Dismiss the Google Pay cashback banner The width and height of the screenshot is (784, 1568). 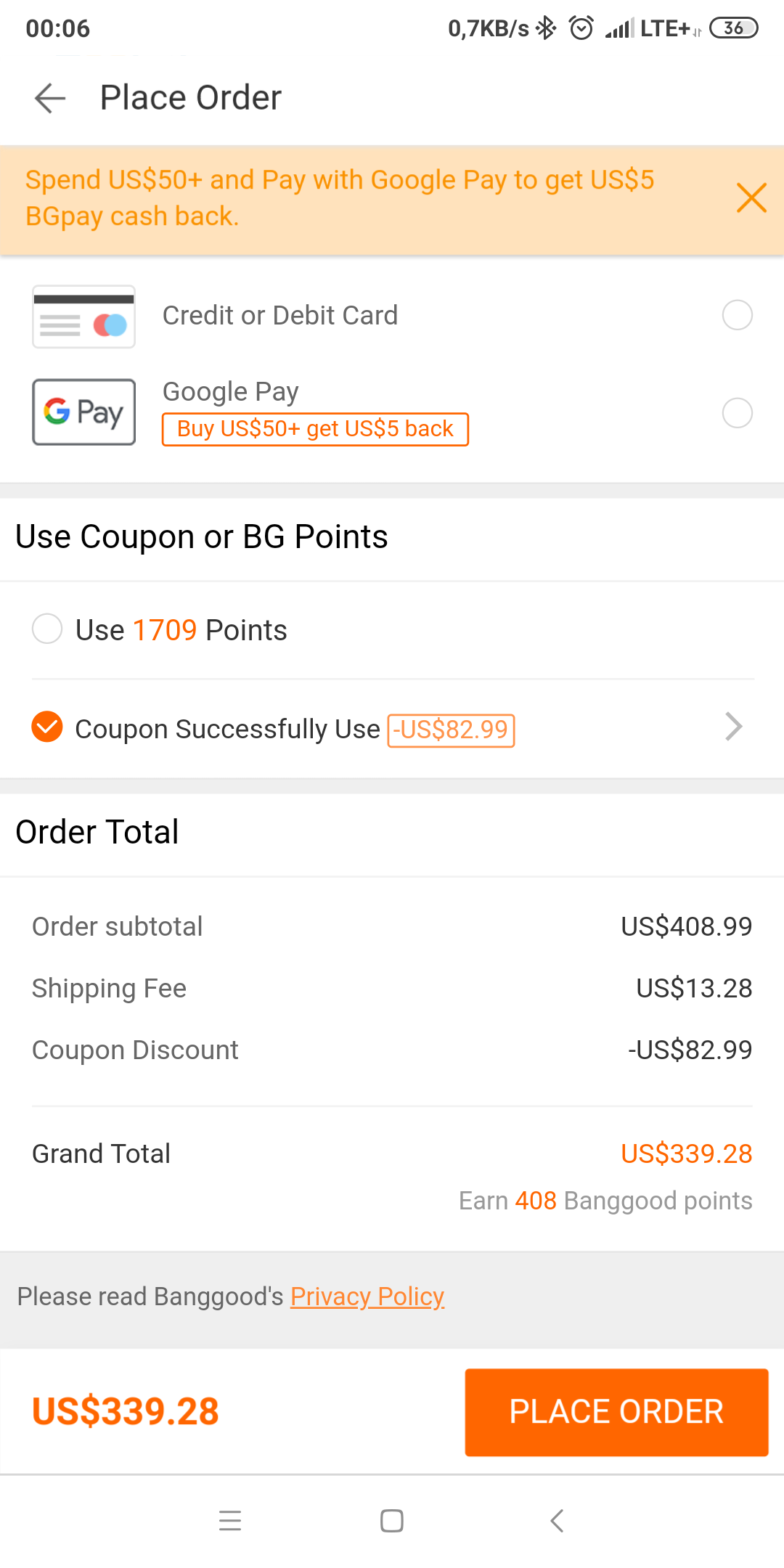click(x=751, y=197)
